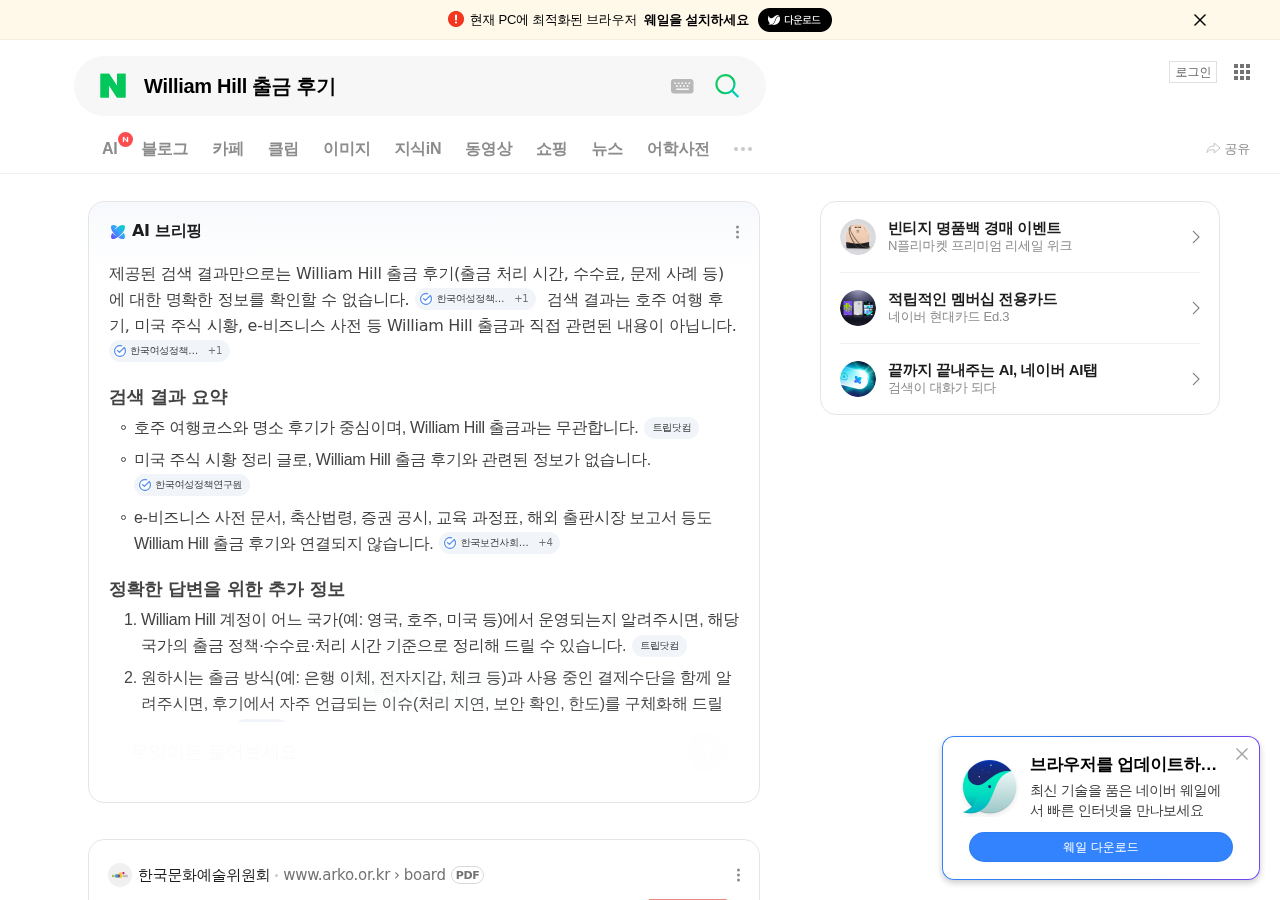Open the AI 브리핑 three-dot options menu
The height and width of the screenshot is (900, 1280).
[x=737, y=232]
